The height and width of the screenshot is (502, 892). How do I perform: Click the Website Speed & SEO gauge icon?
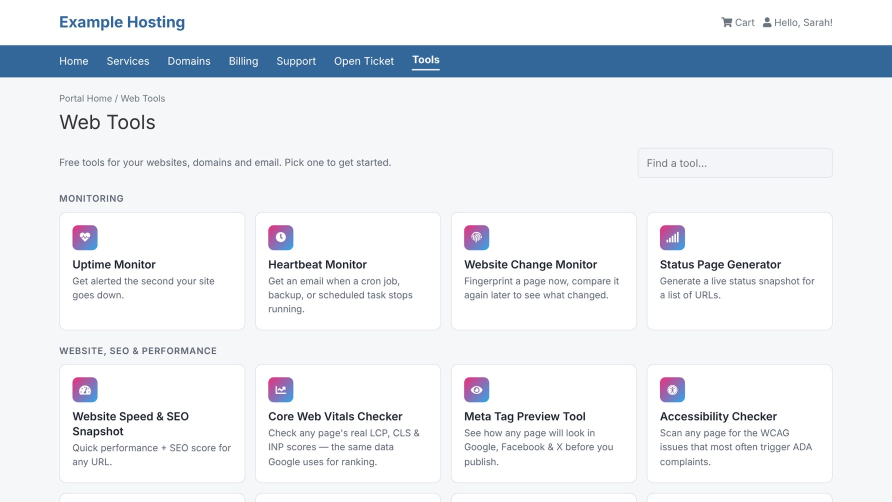point(85,389)
